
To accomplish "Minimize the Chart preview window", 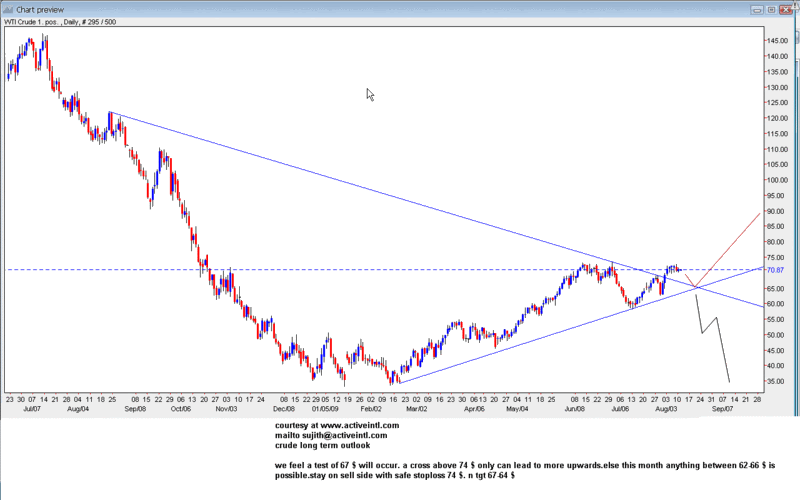I will (756, 7).
